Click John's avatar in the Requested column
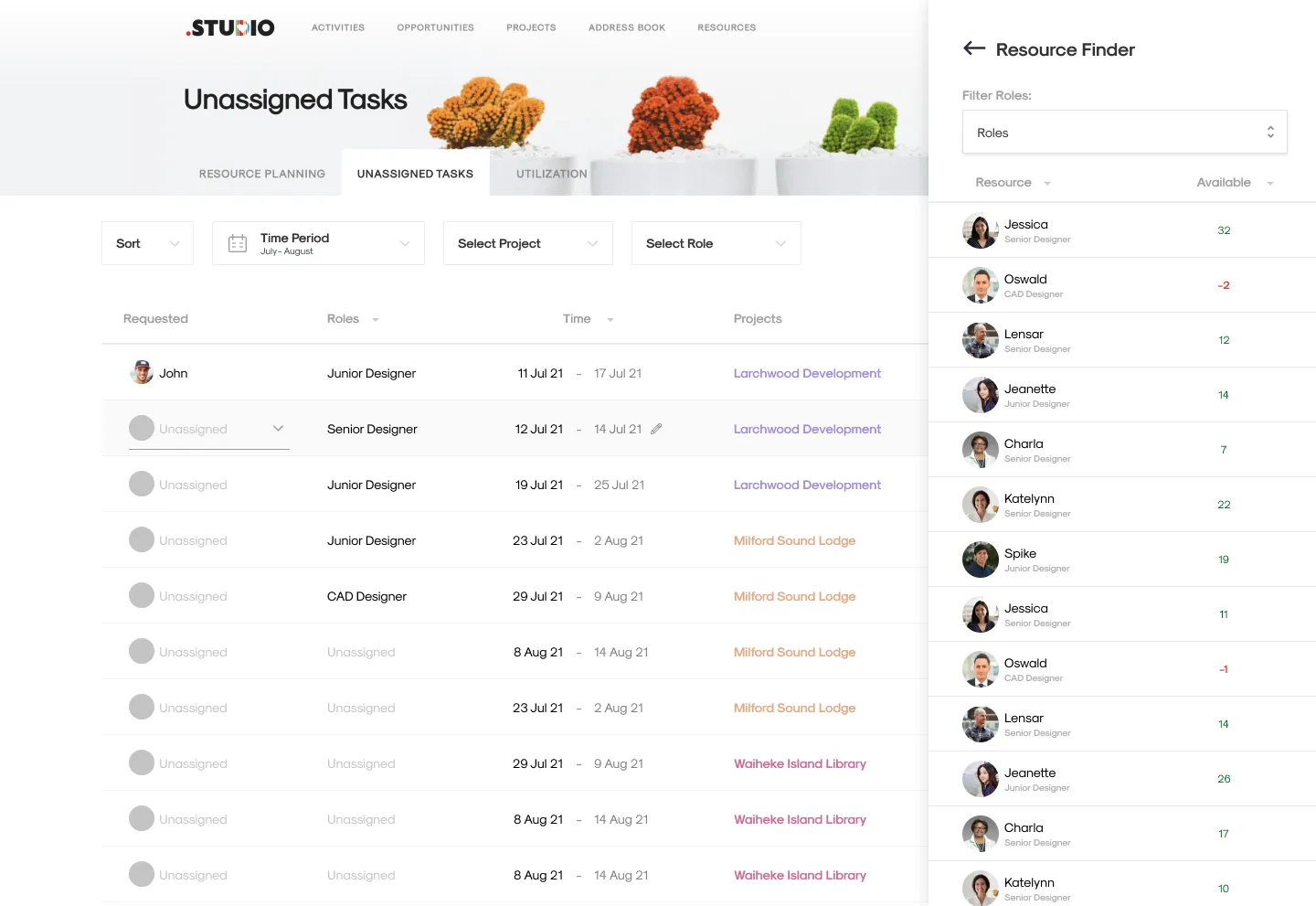The height and width of the screenshot is (906, 1316). (142, 373)
